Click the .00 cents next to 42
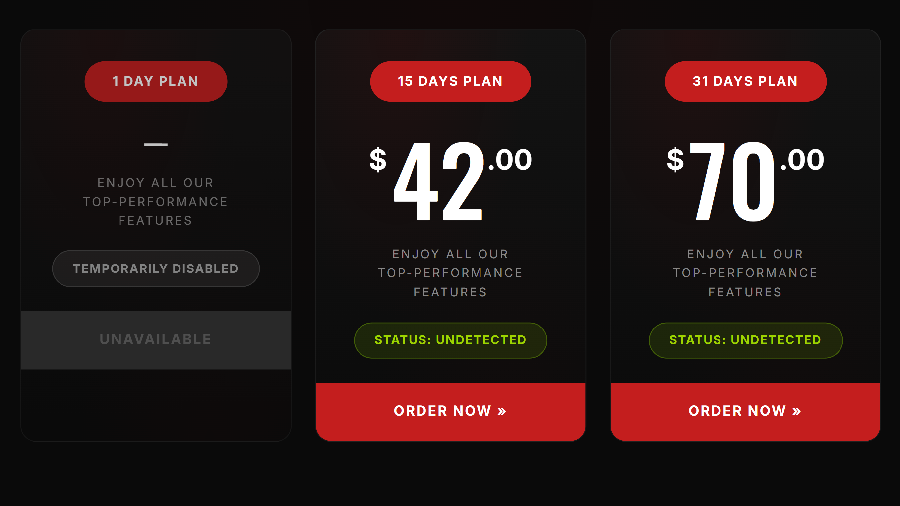The width and height of the screenshot is (900, 506). click(x=510, y=160)
